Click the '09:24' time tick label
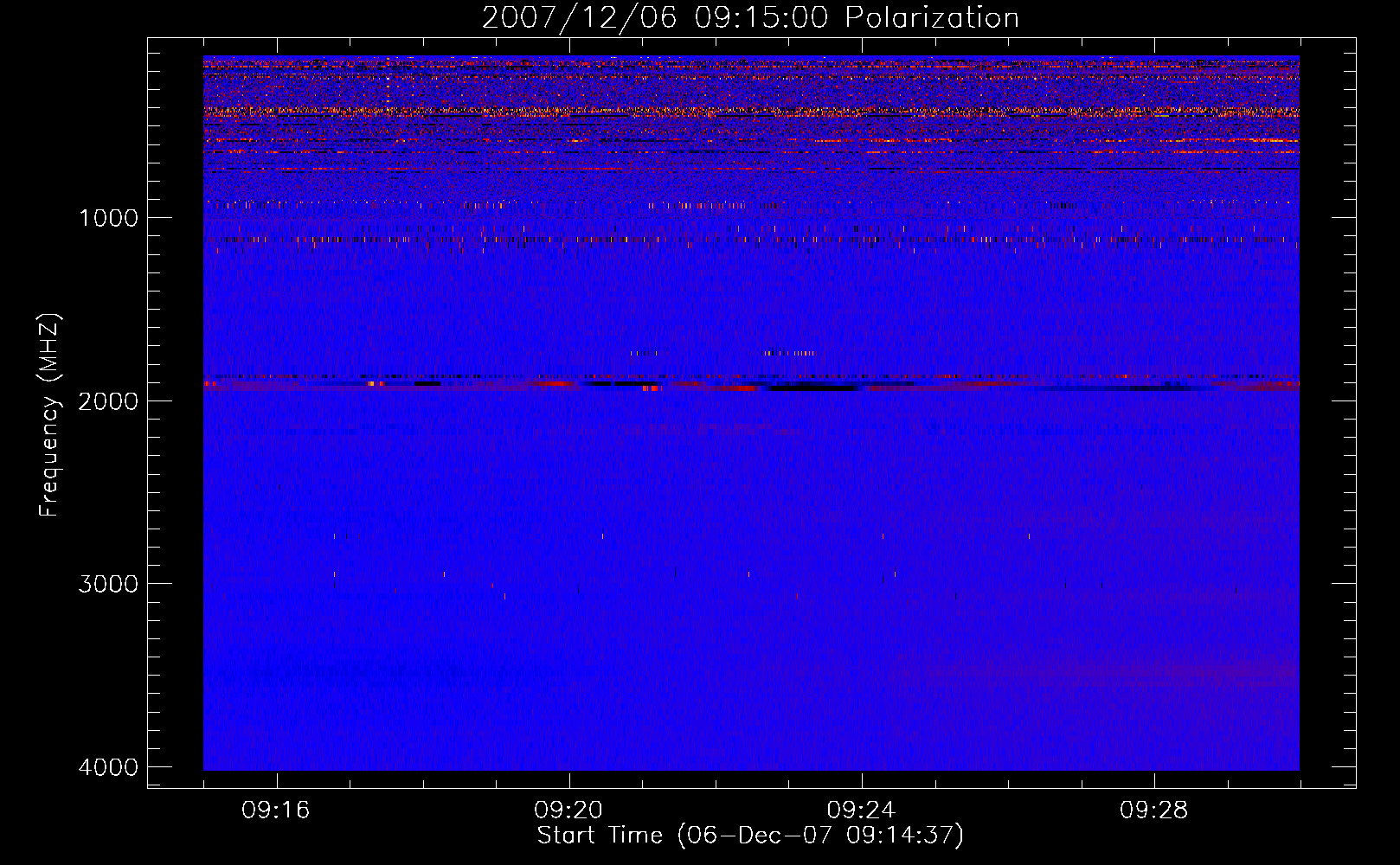1400x865 pixels. 861,811
